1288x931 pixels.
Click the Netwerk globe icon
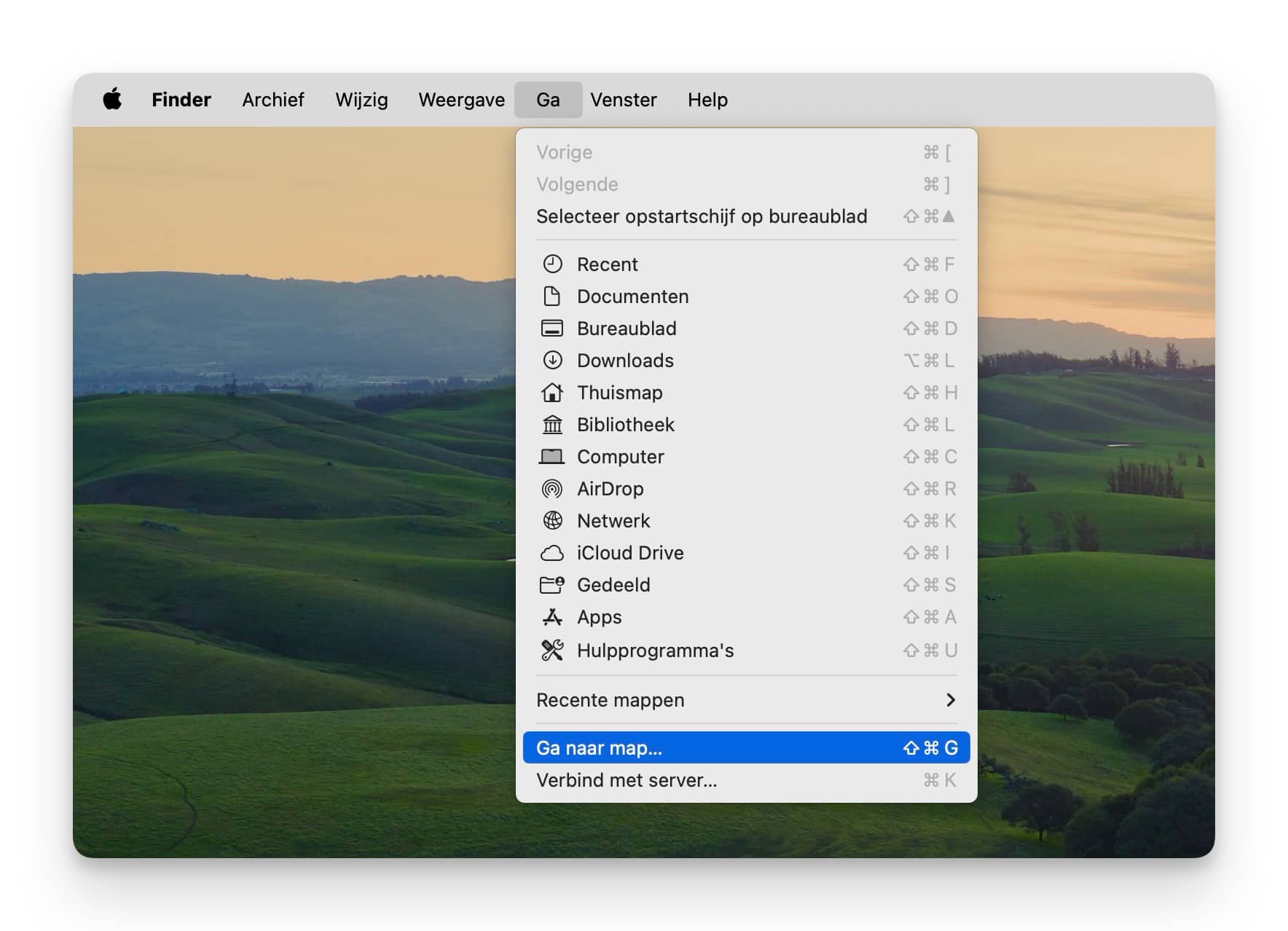pyautogui.click(x=552, y=520)
